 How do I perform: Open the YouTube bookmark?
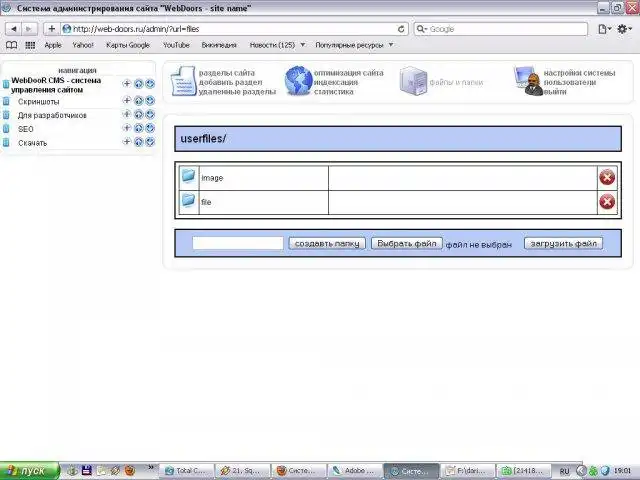(x=176, y=45)
